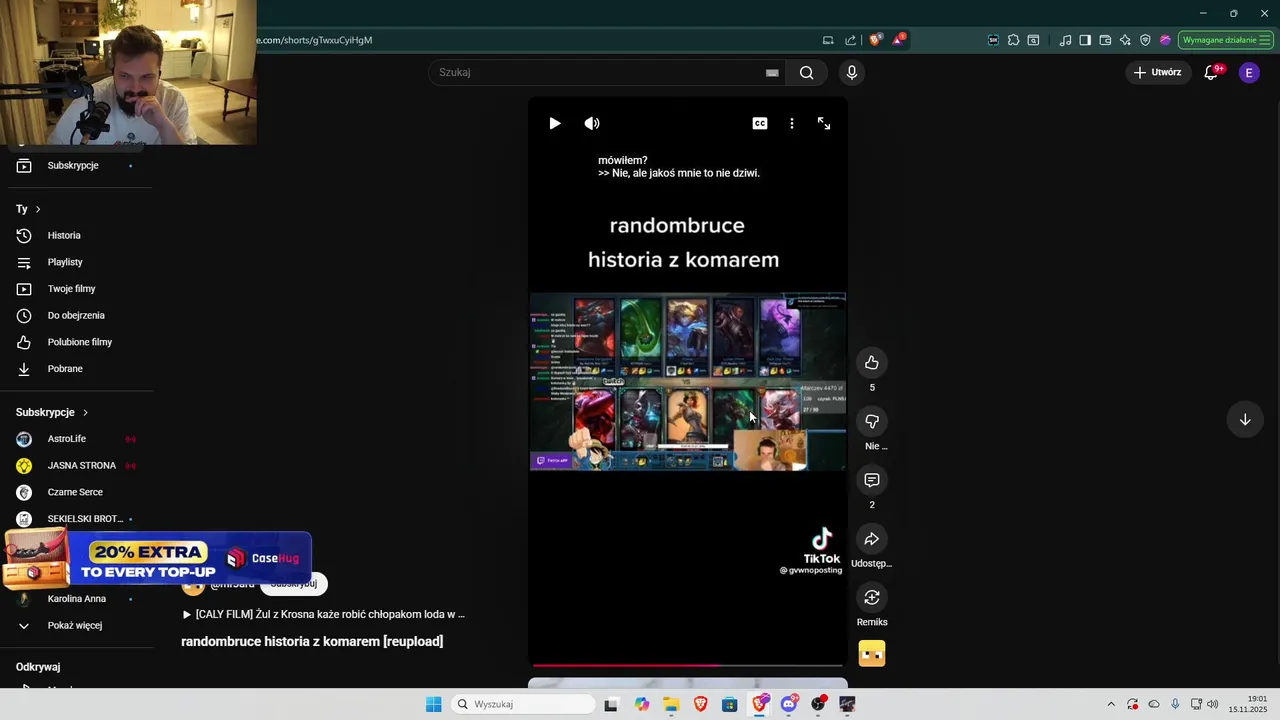
Task: Open Czarne Serce channel
Action: (76, 492)
